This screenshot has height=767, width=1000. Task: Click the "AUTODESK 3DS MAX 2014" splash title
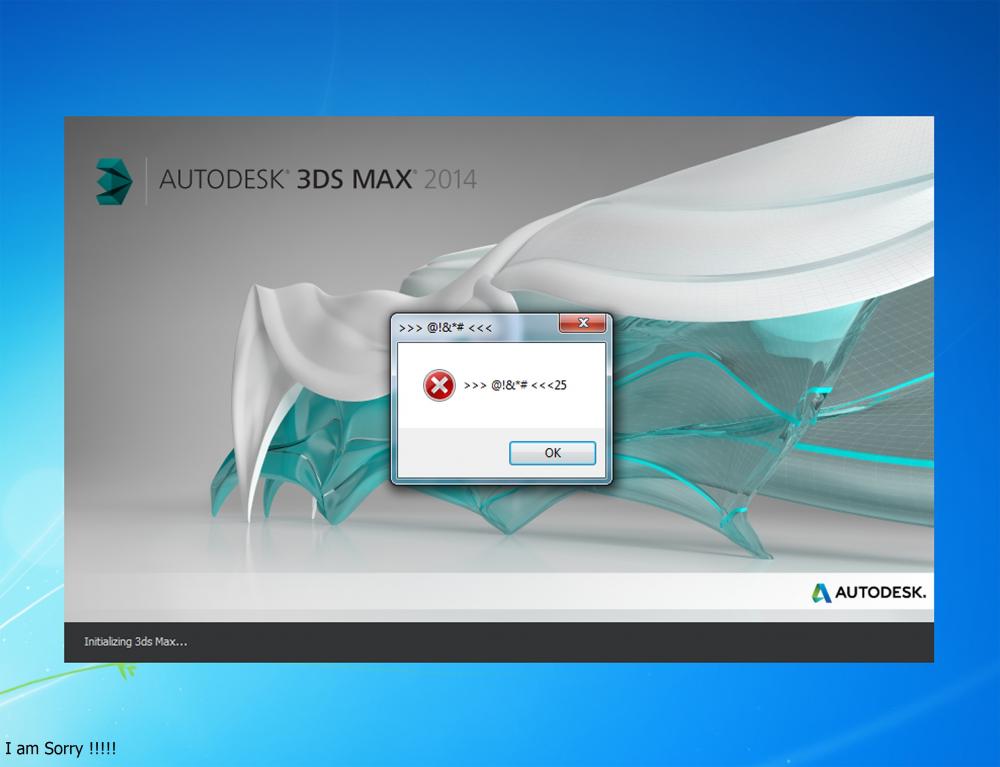(318, 179)
